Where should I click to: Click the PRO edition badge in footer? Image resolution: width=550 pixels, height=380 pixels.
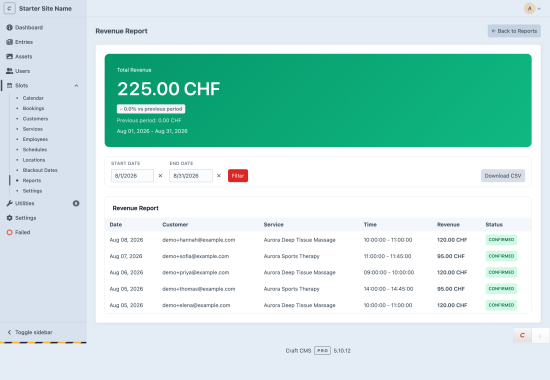pyautogui.click(x=322, y=351)
